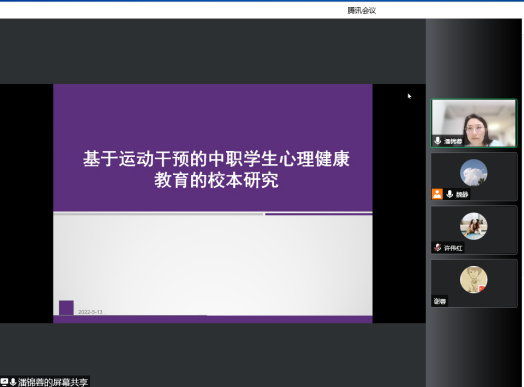The height and width of the screenshot is (387, 524).
Task: Click the name label on the webcam tile
Action: [453, 141]
